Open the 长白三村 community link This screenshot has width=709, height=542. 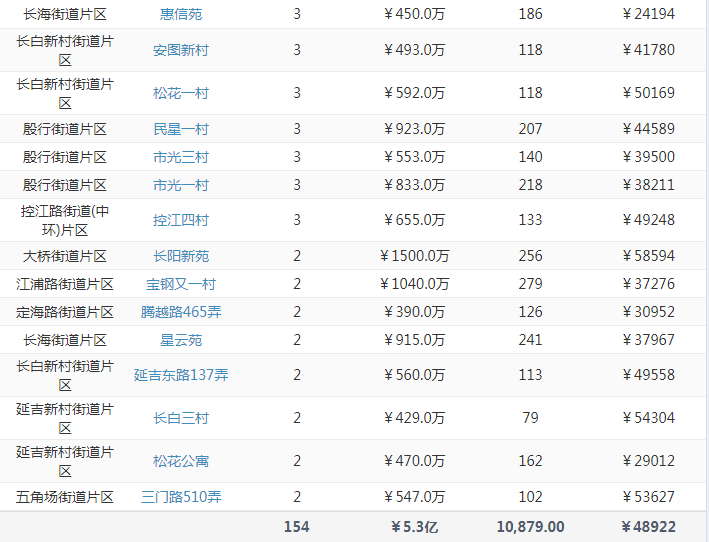(x=181, y=418)
